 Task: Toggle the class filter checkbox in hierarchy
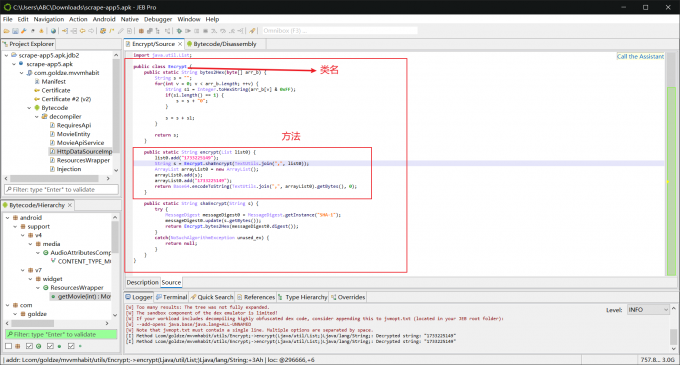29,346
